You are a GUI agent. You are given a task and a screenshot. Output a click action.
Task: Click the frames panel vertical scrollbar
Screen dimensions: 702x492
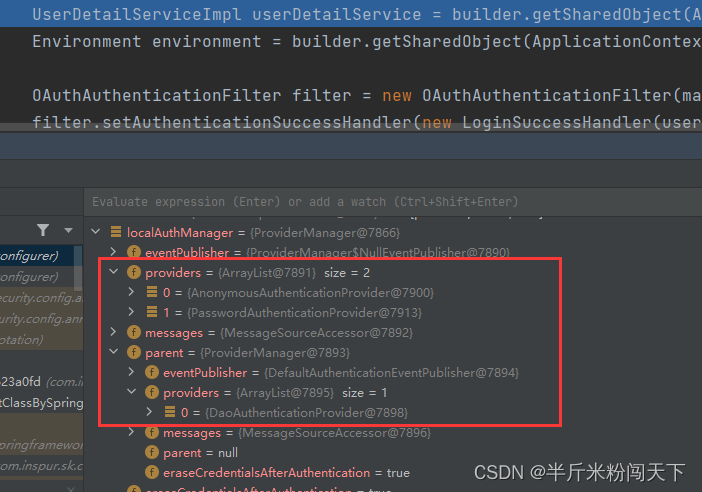(78, 269)
